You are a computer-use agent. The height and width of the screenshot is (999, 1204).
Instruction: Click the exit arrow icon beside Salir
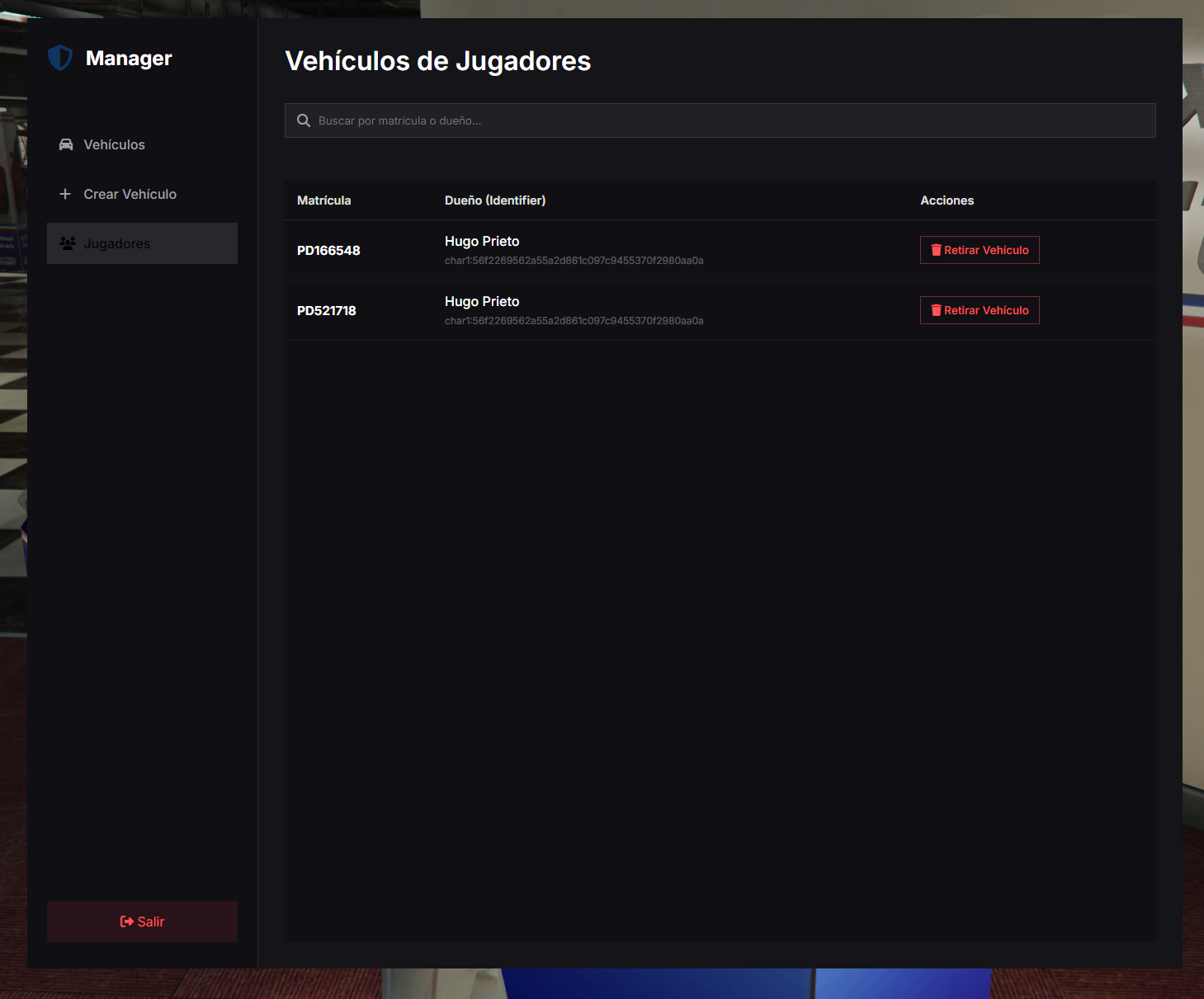point(127,921)
